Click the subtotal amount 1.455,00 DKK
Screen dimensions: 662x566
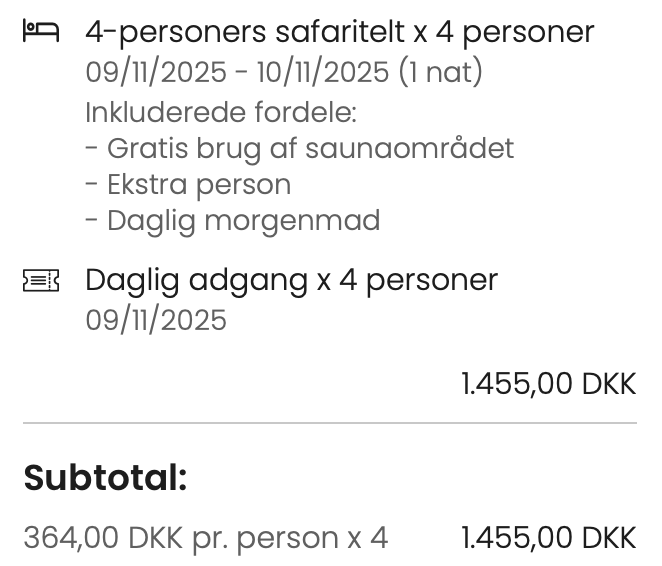pyautogui.click(x=549, y=538)
